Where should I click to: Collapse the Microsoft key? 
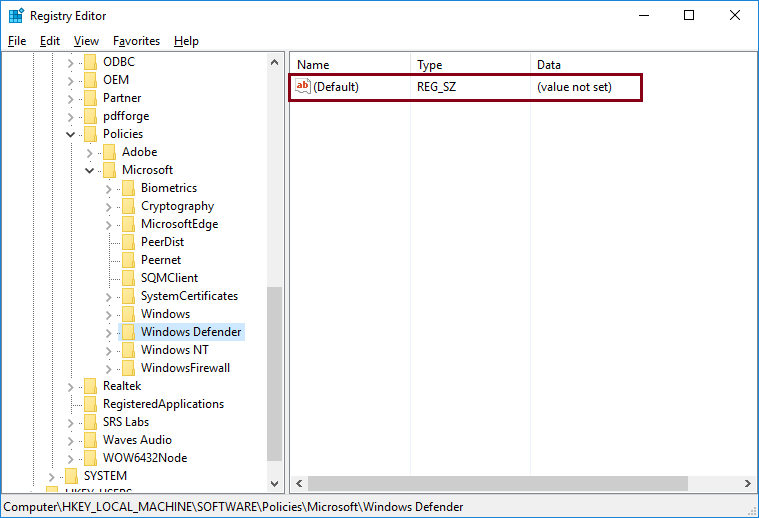pos(90,170)
